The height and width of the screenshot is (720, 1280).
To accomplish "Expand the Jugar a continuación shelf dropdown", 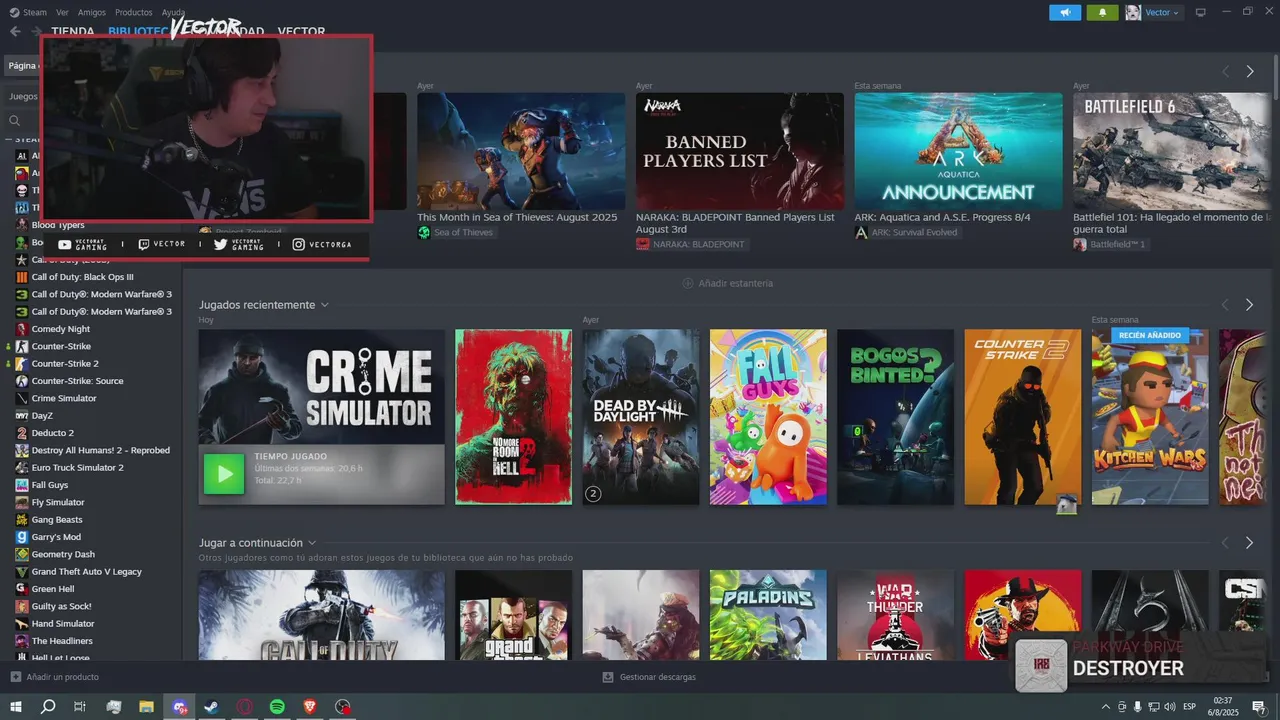I will (x=312, y=543).
